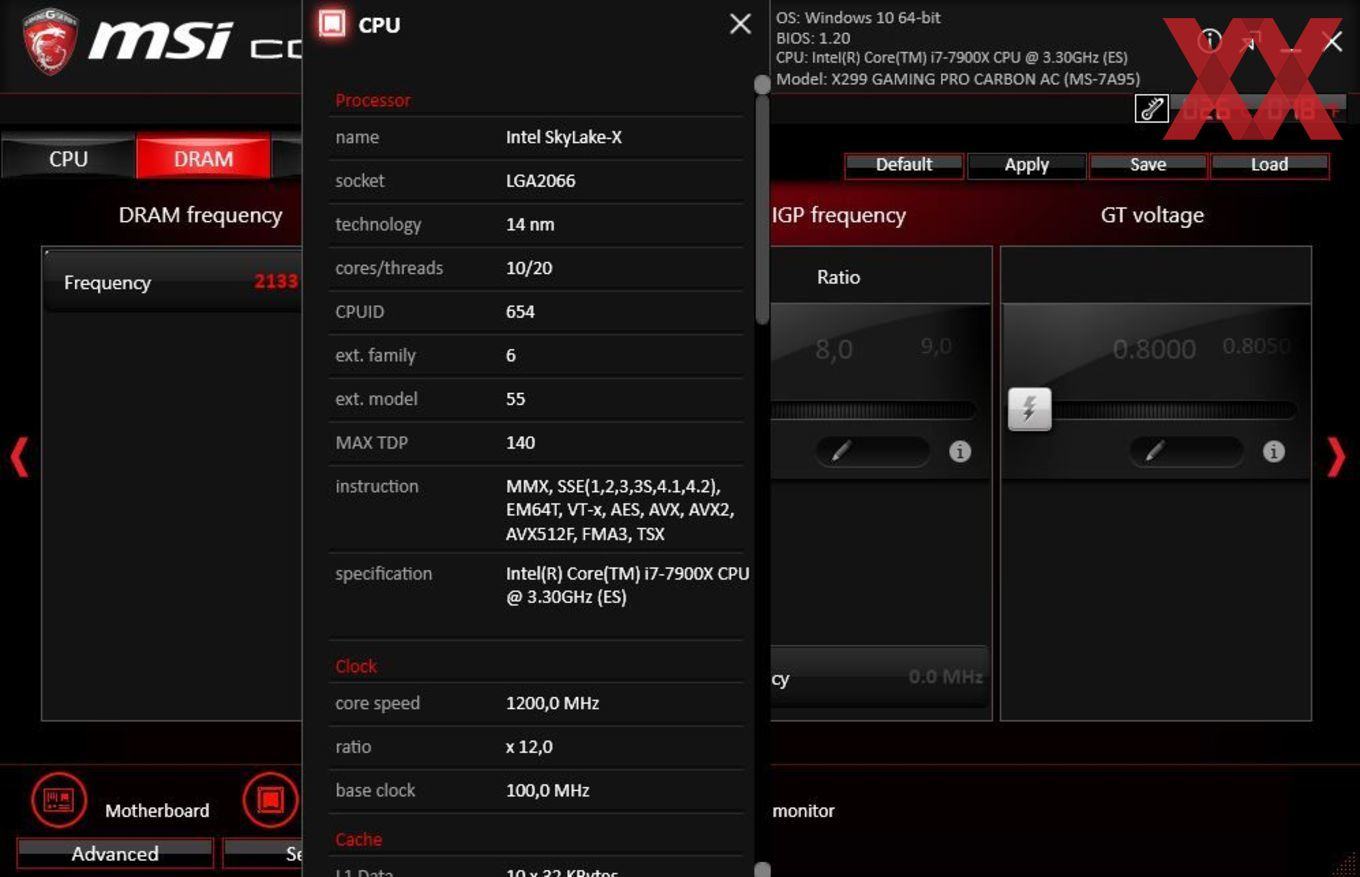Image resolution: width=1360 pixels, height=877 pixels.
Task: Click the ratio value 'x 12,0'
Action: (529, 747)
